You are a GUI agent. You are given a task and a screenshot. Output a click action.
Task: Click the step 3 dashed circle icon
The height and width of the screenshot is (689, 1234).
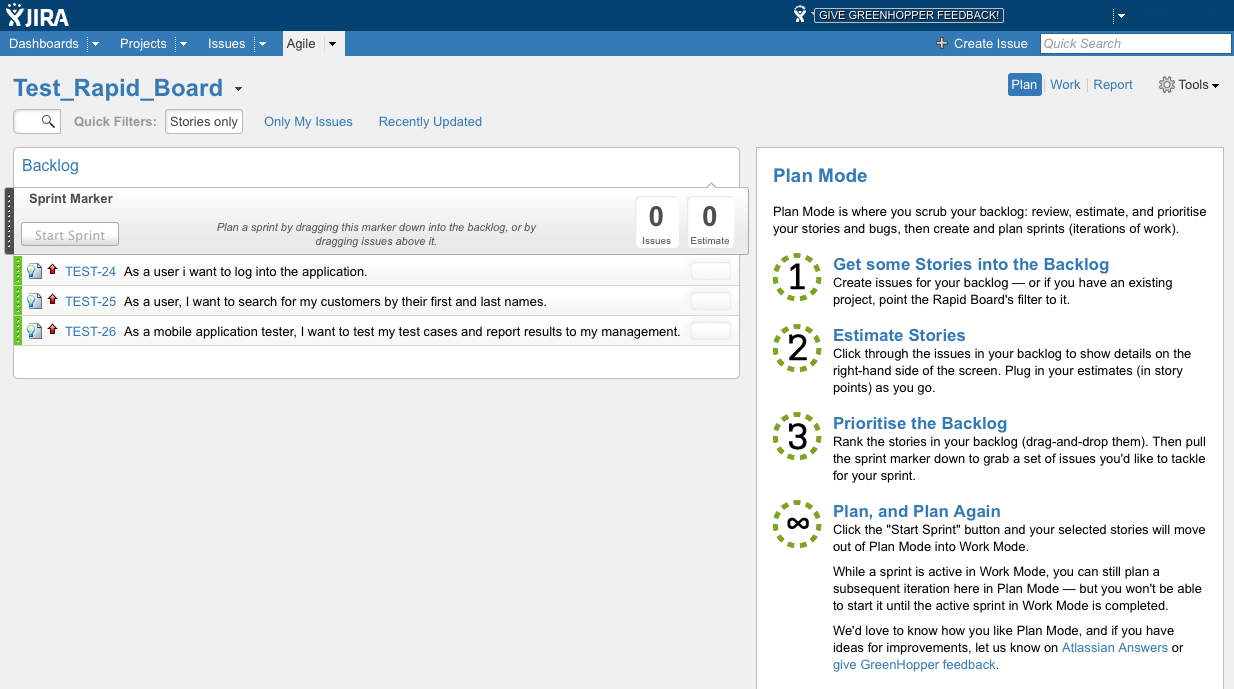(x=797, y=436)
